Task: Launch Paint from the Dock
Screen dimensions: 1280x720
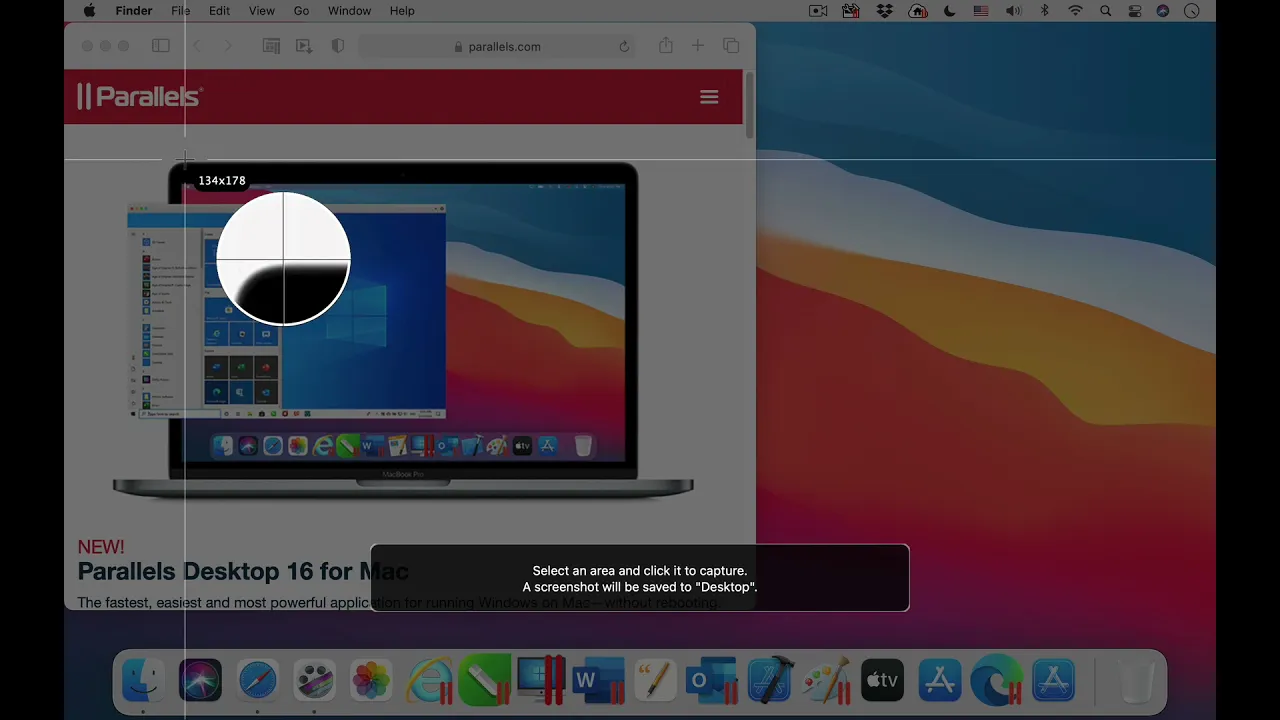Action: (x=826, y=681)
